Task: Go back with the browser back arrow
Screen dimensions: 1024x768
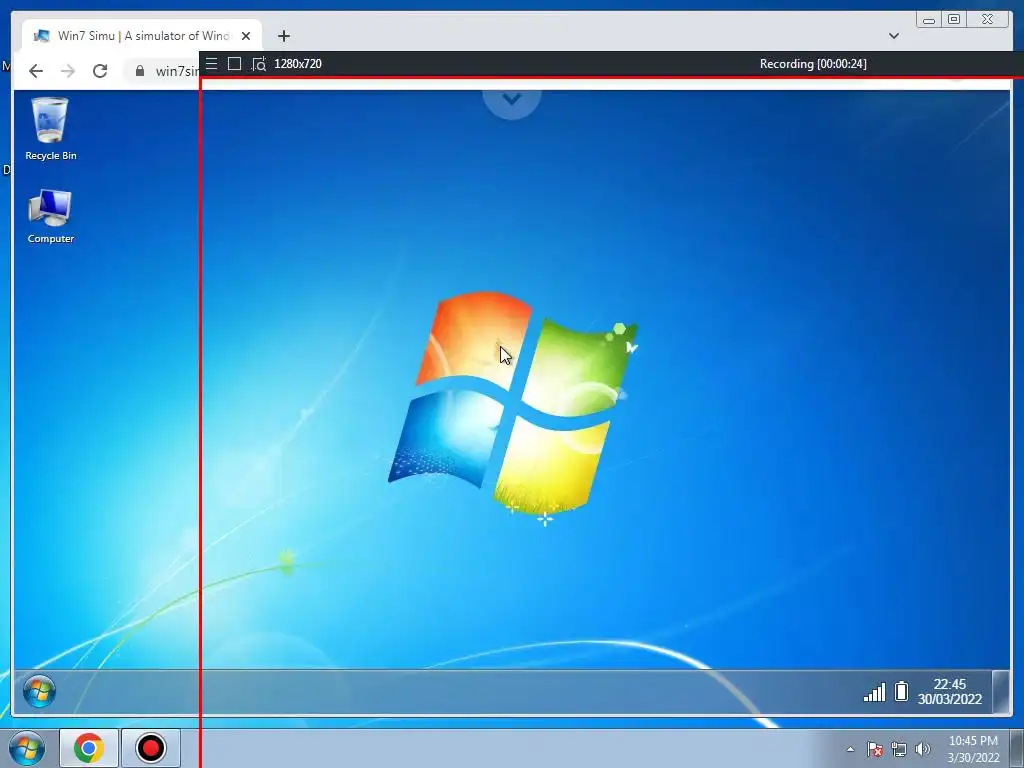Action: click(x=36, y=71)
